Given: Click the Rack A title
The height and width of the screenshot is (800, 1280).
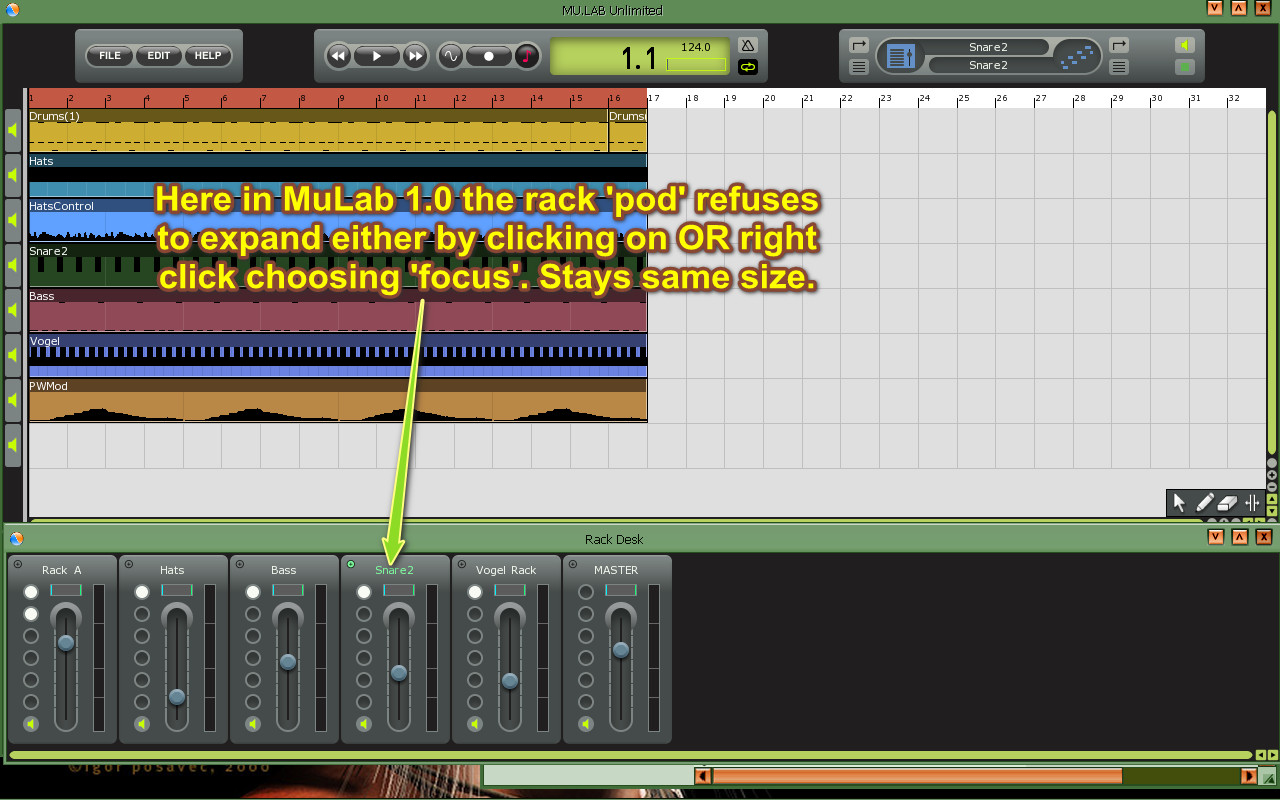Looking at the screenshot, I should pyautogui.click(x=62, y=570).
